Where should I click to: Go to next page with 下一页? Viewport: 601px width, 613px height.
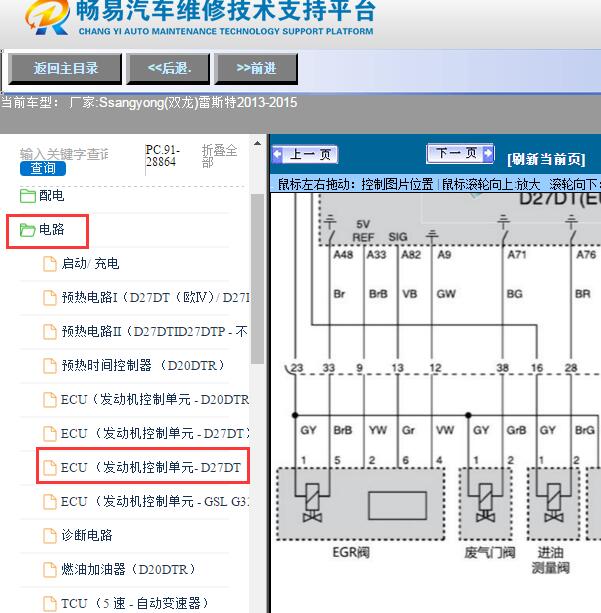pyautogui.click(x=460, y=153)
